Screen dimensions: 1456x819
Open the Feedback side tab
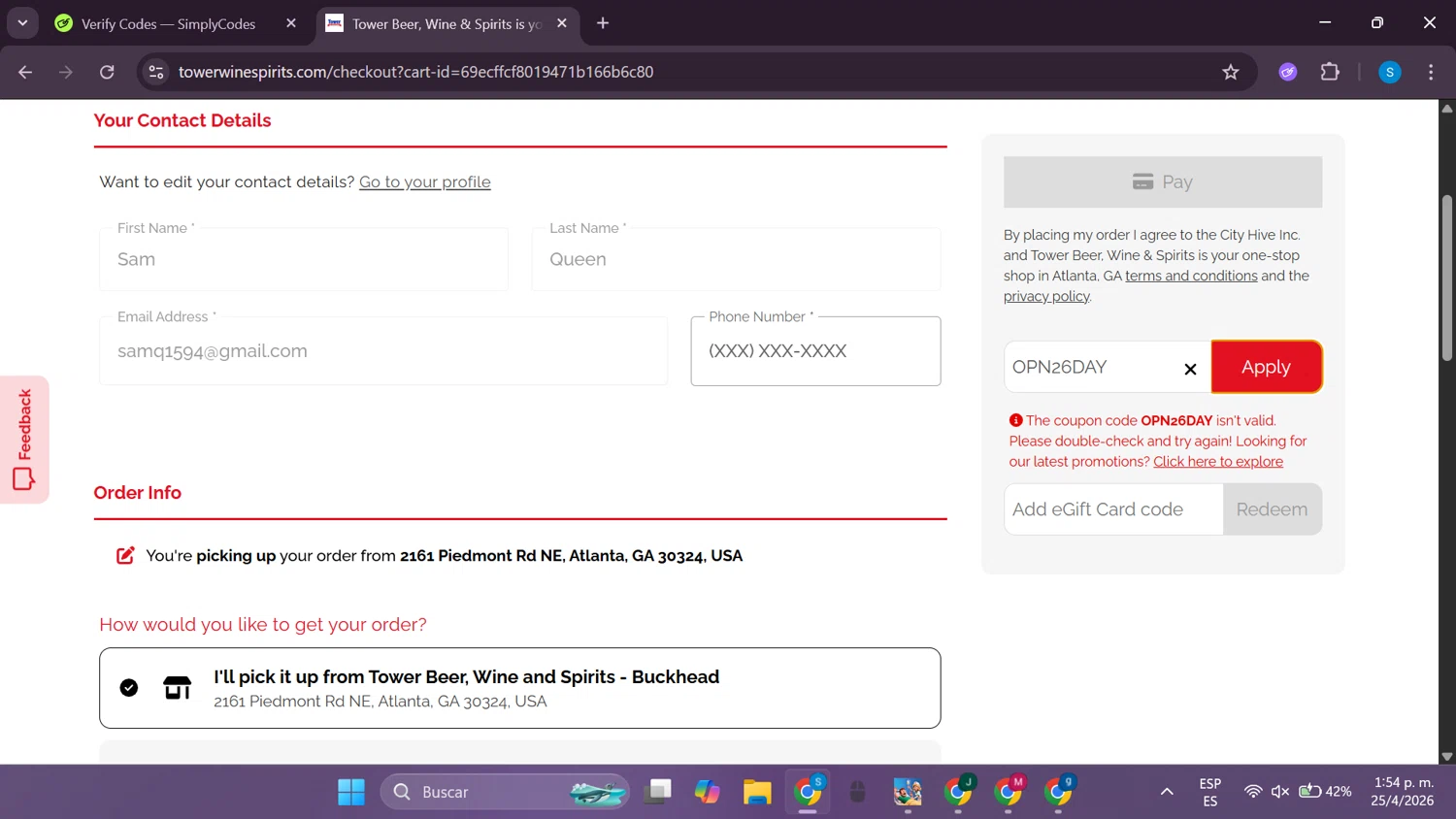point(24,440)
